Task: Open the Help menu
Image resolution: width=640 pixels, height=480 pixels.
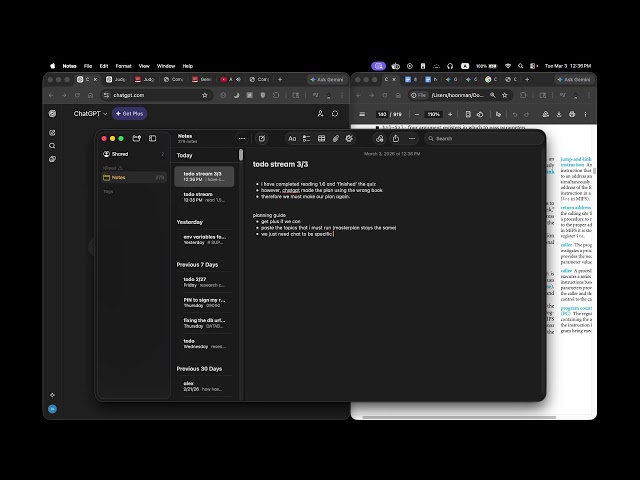Action: (x=187, y=66)
